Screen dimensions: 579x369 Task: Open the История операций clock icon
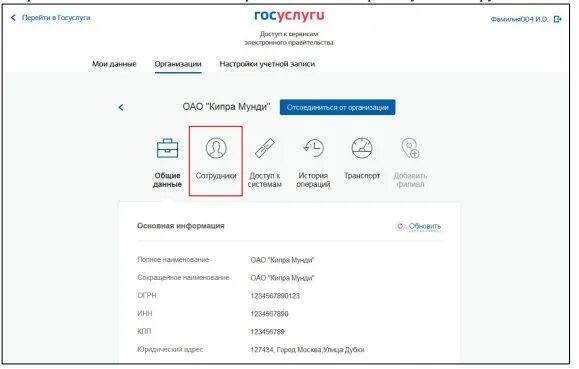tap(313, 148)
